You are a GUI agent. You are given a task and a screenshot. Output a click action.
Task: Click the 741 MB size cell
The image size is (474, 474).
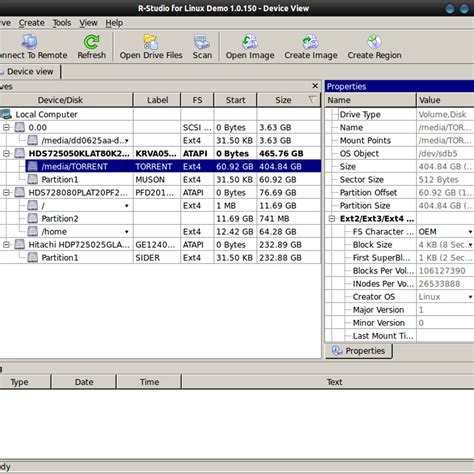click(289, 218)
